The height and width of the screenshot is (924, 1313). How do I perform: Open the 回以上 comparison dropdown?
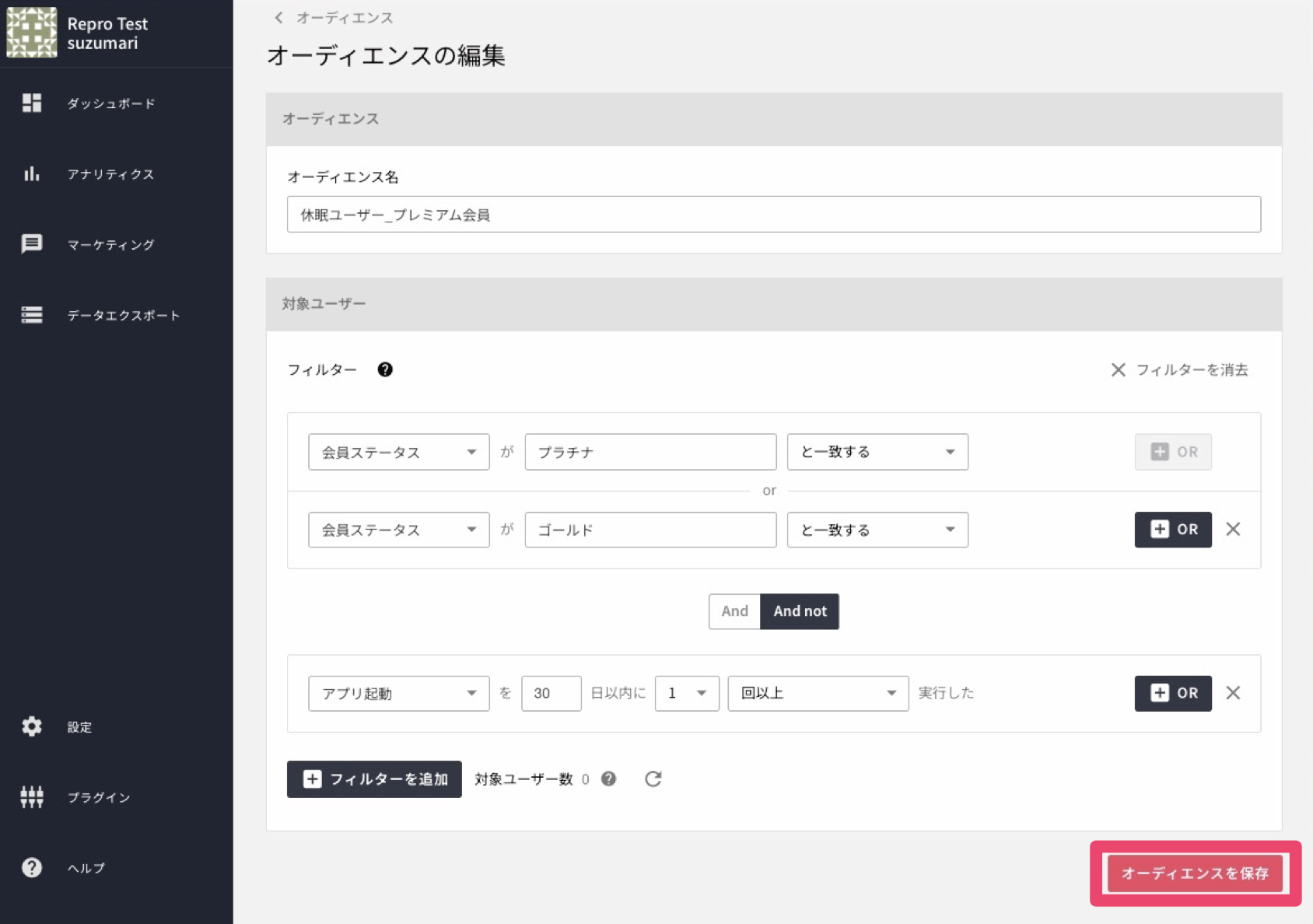[818, 693]
